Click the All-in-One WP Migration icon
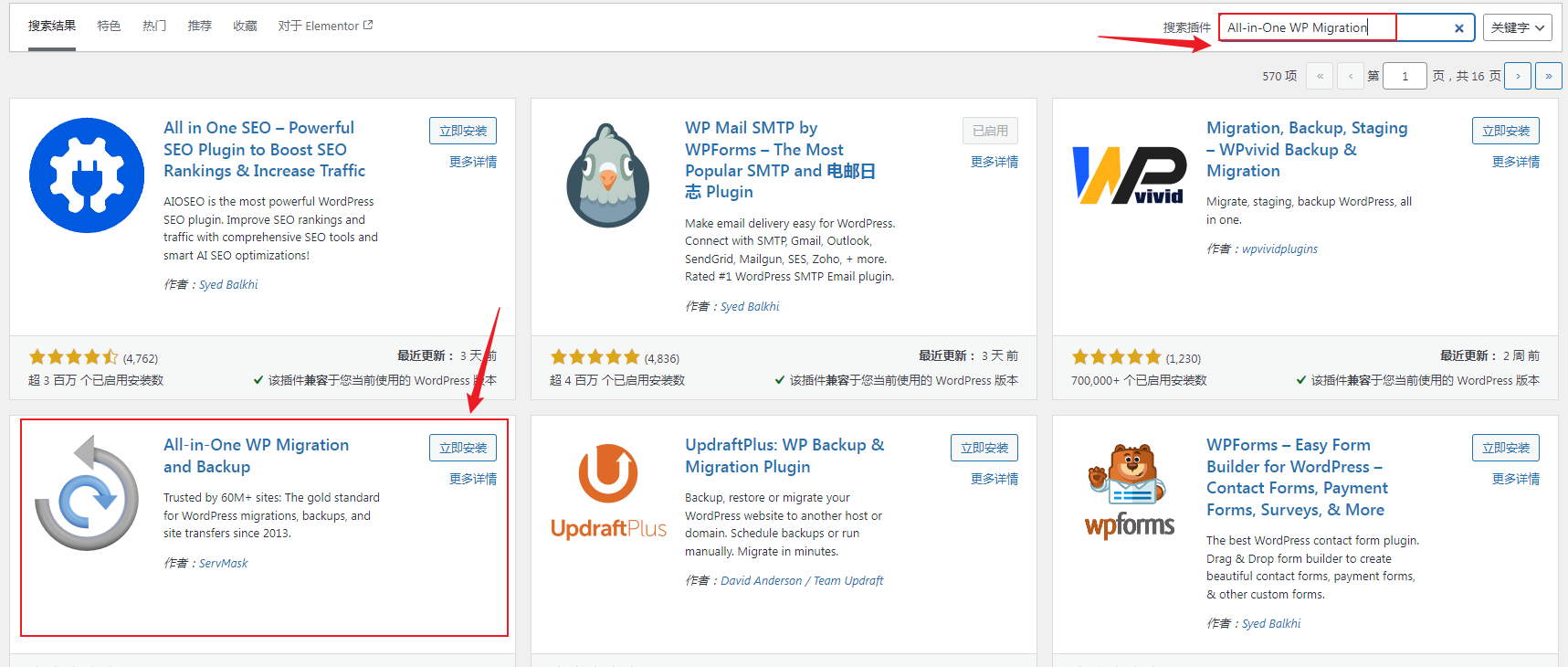This screenshot has width=1568, height=667. click(x=87, y=493)
